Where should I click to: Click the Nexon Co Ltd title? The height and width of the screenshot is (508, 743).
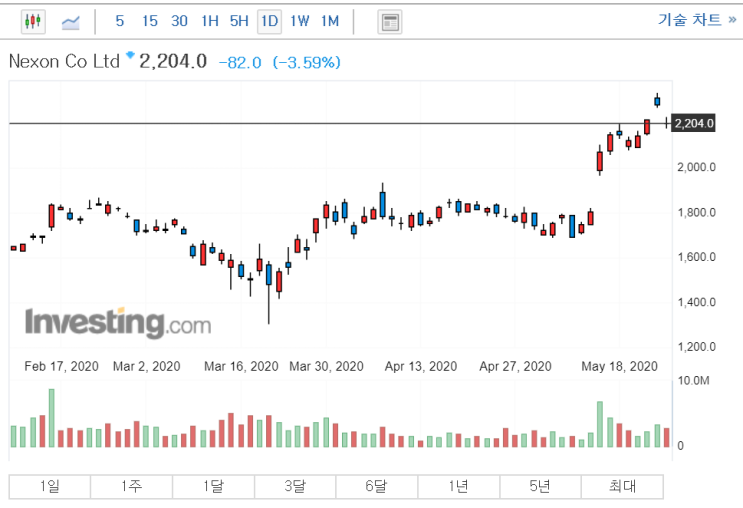(64, 62)
